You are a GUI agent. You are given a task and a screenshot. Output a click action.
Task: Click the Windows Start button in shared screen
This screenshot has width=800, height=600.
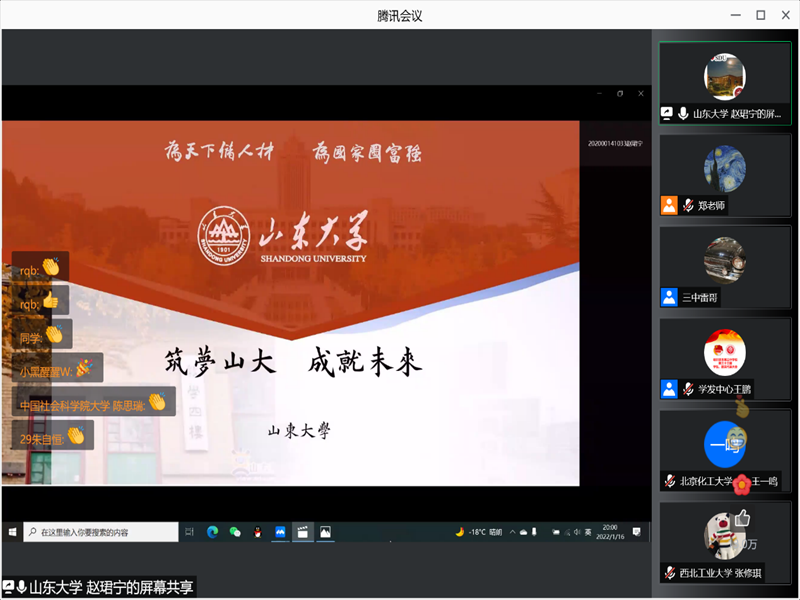(x=12, y=532)
